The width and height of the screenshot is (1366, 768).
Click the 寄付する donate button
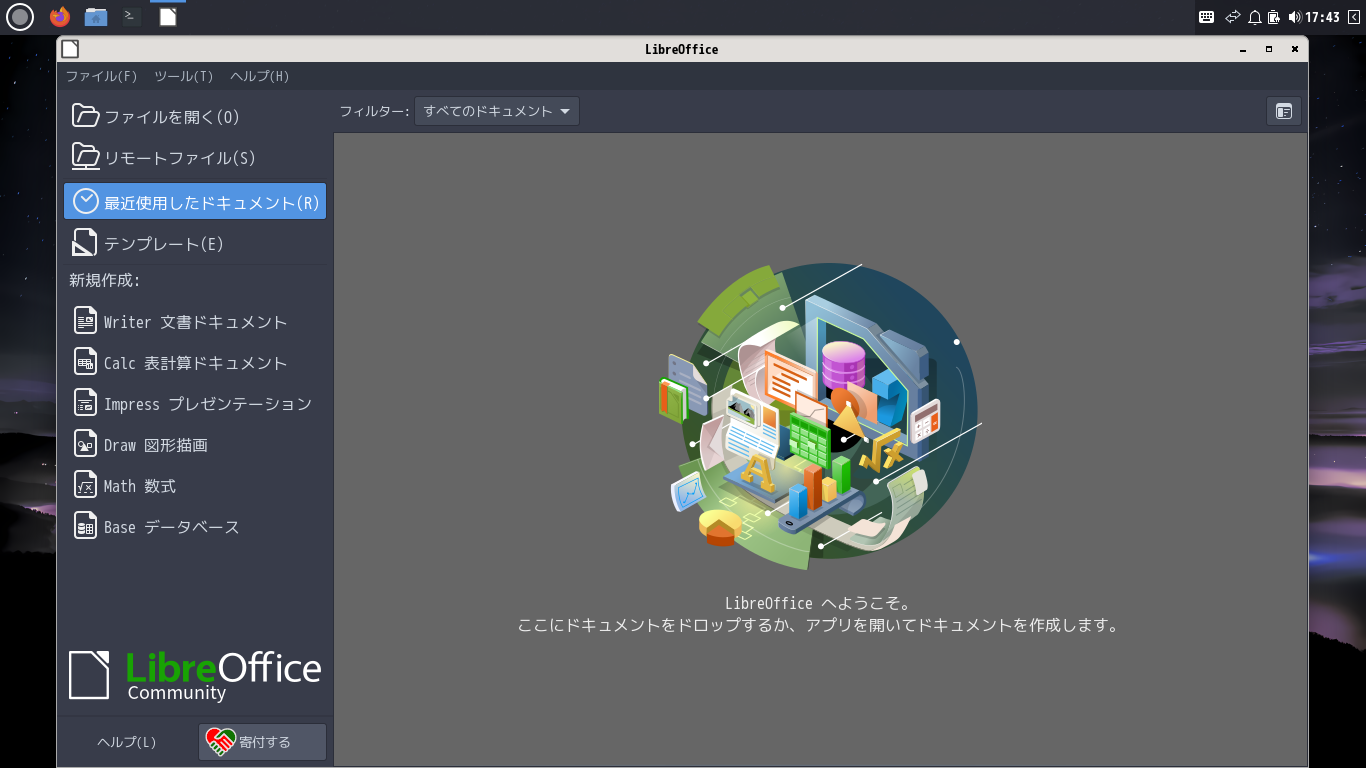click(262, 742)
